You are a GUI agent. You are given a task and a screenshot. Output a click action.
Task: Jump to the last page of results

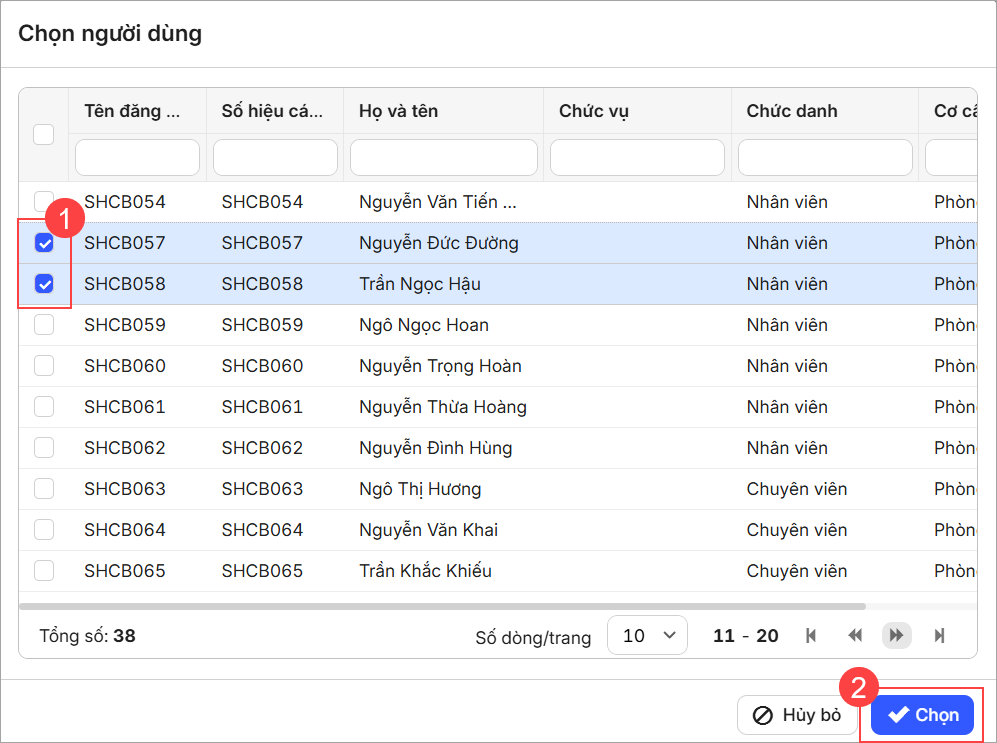click(x=939, y=636)
